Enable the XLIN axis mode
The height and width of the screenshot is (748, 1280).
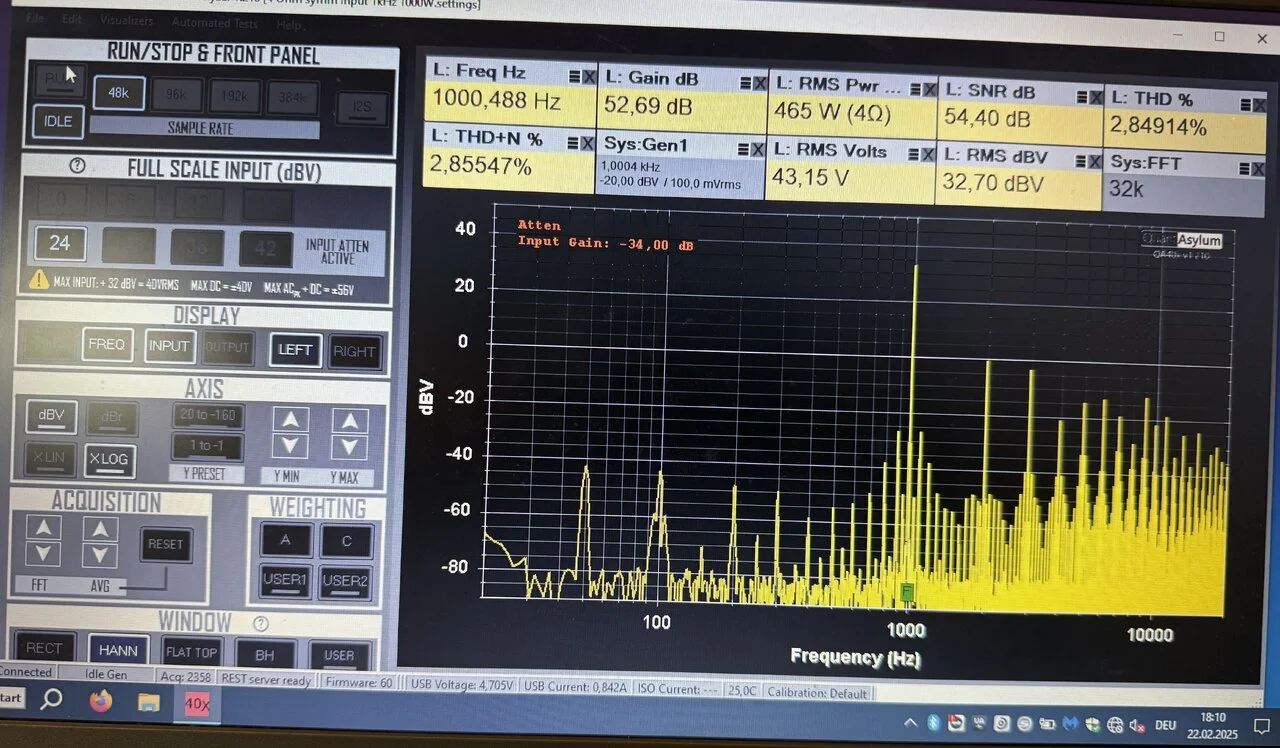coord(50,459)
